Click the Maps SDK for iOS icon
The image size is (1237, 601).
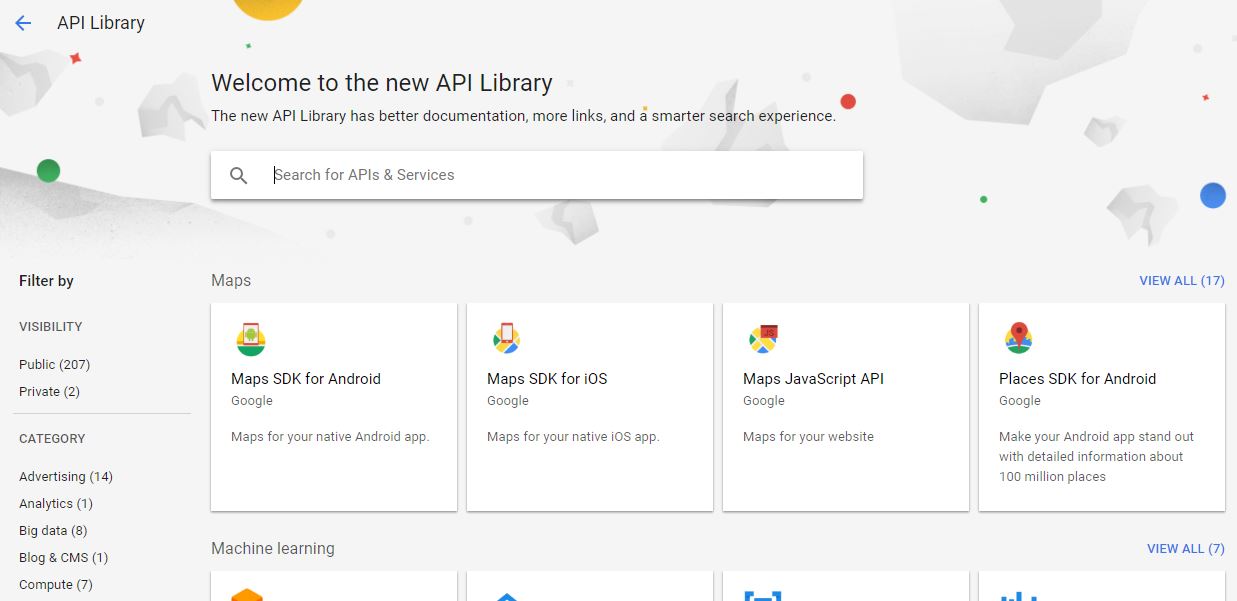(506, 339)
